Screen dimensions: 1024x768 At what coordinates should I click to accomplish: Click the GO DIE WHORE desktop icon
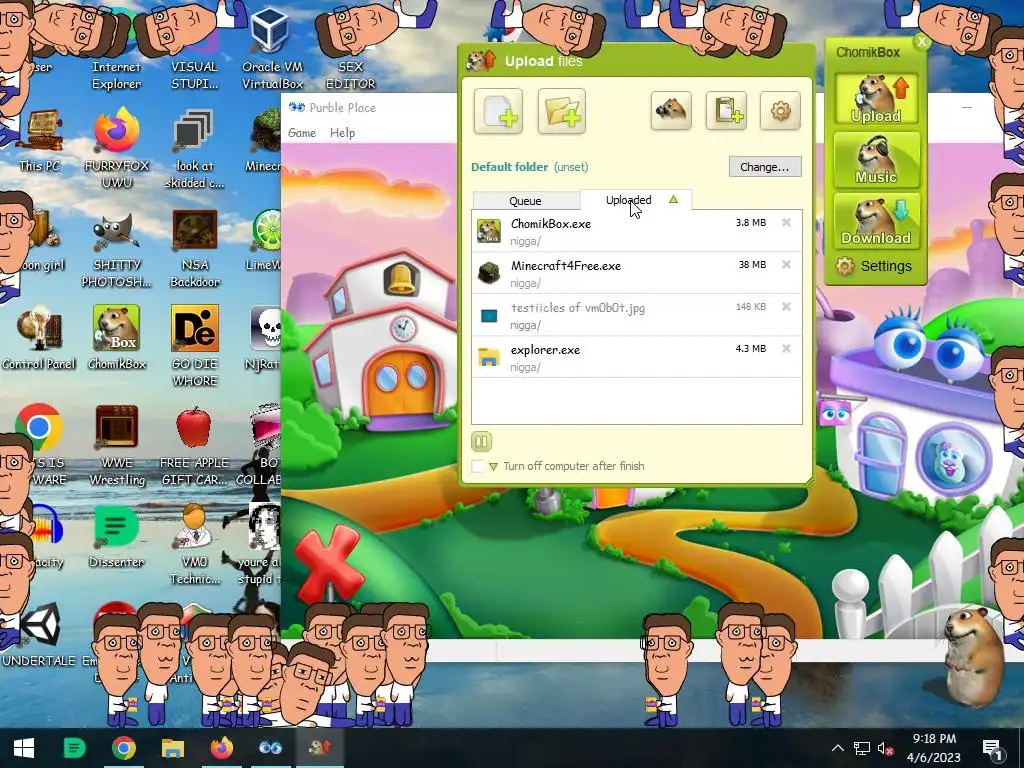[195, 346]
